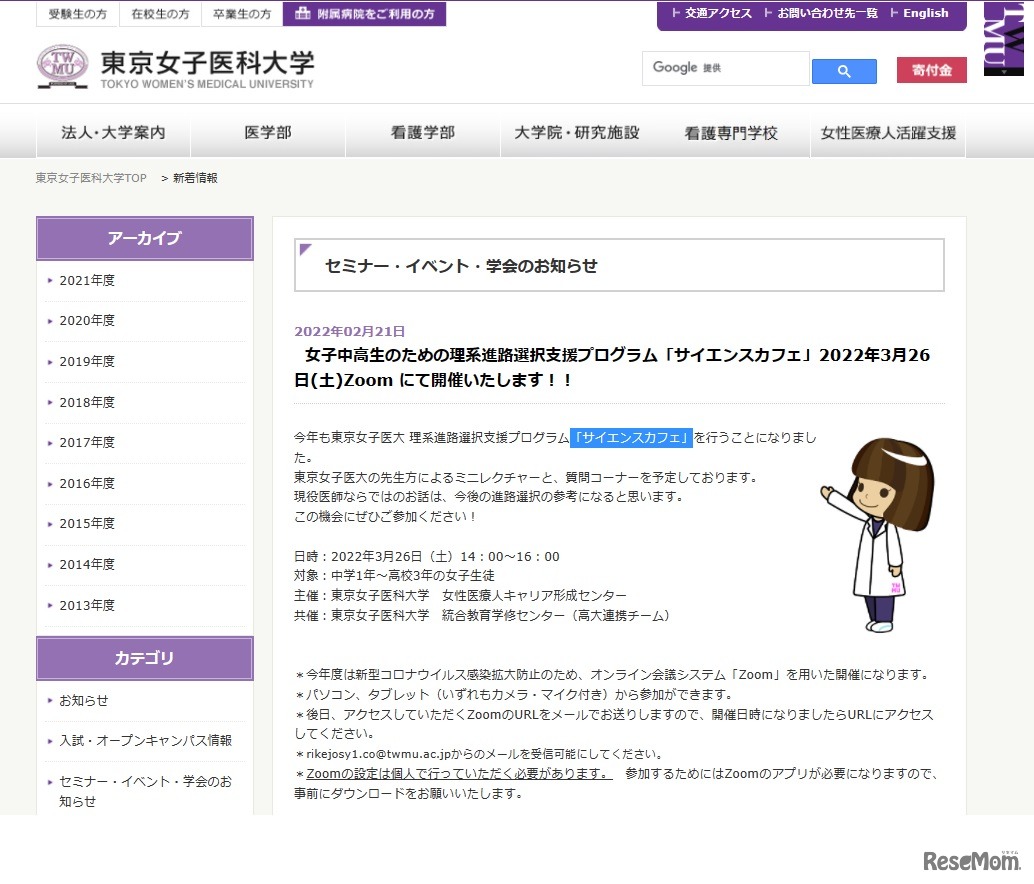
Task: Open the 医学部 navigation menu
Action: [x=268, y=133]
